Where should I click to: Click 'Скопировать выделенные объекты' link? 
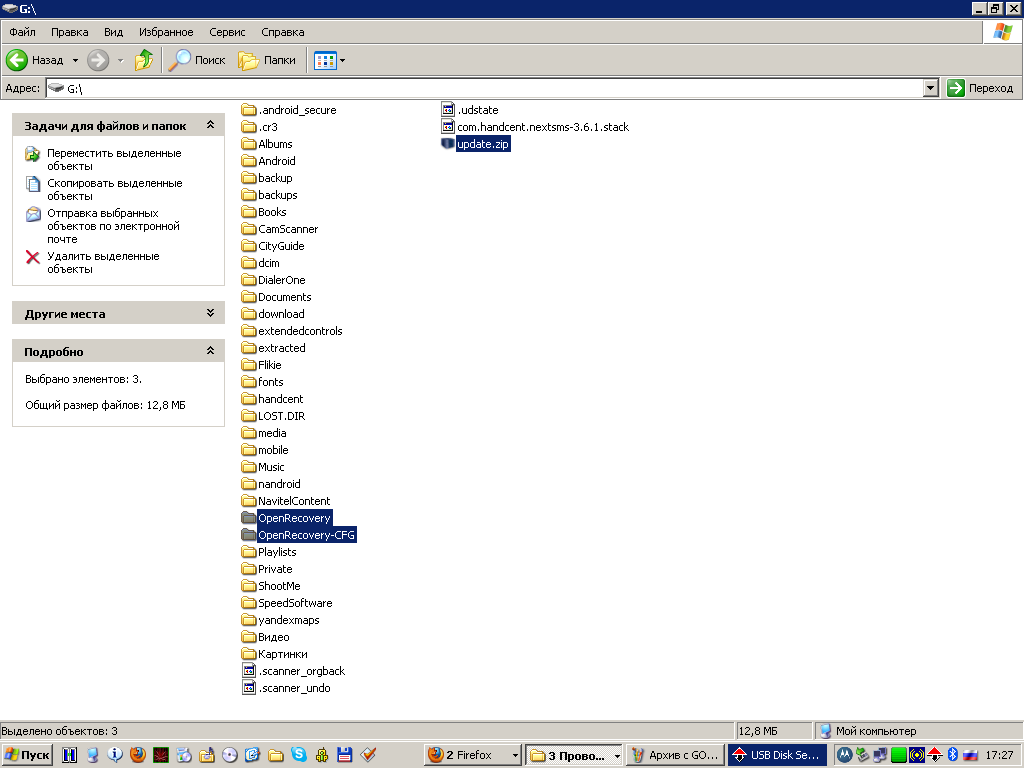(114, 189)
